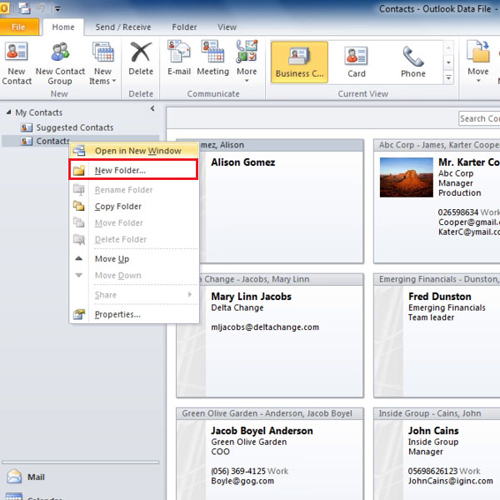Viewport: 500px width, 500px height.
Task: Click in the Search Contacts field
Action: 479,119
